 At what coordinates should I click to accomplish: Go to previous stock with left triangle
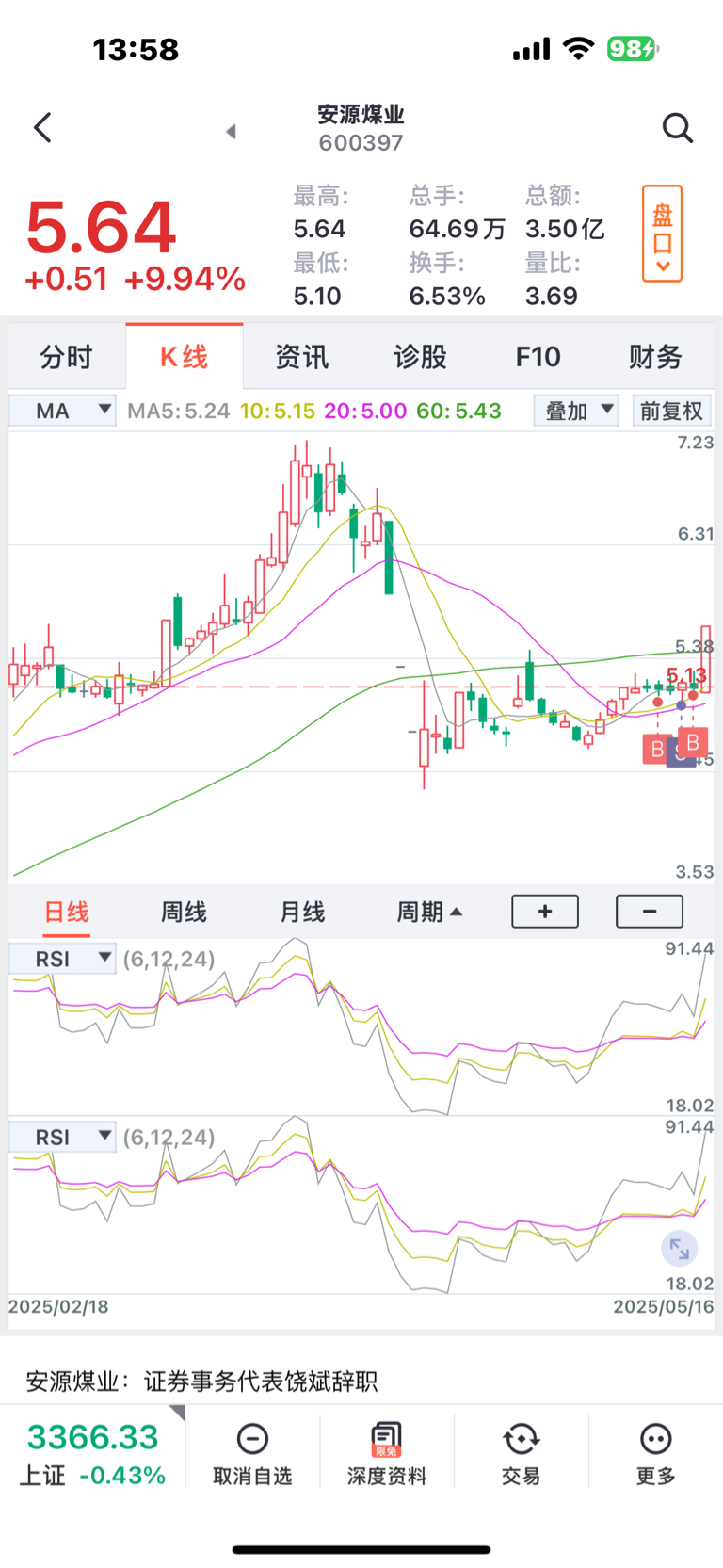pyautogui.click(x=231, y=131)
